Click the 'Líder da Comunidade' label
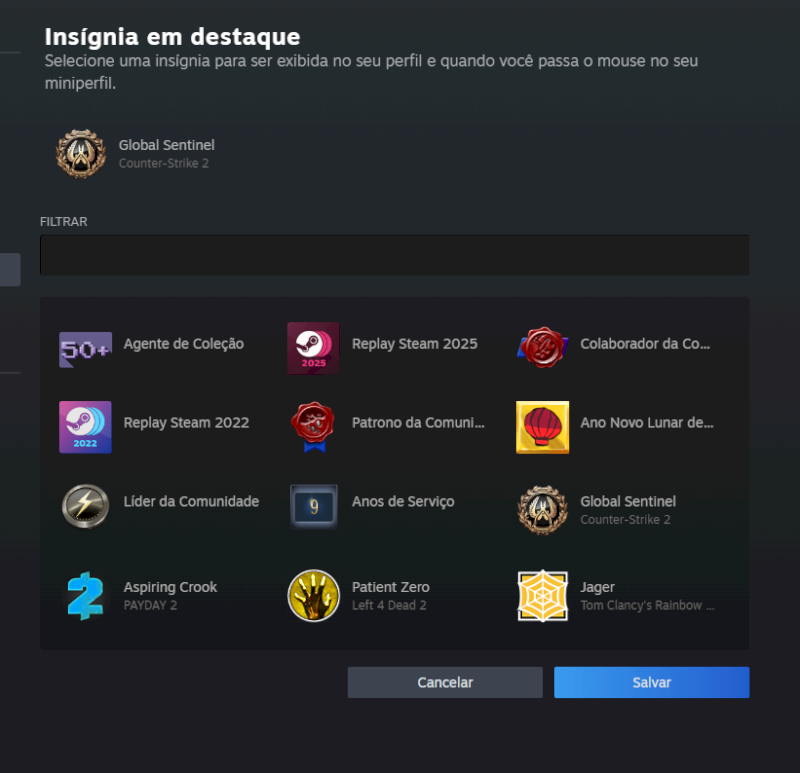 coord(191,502)
